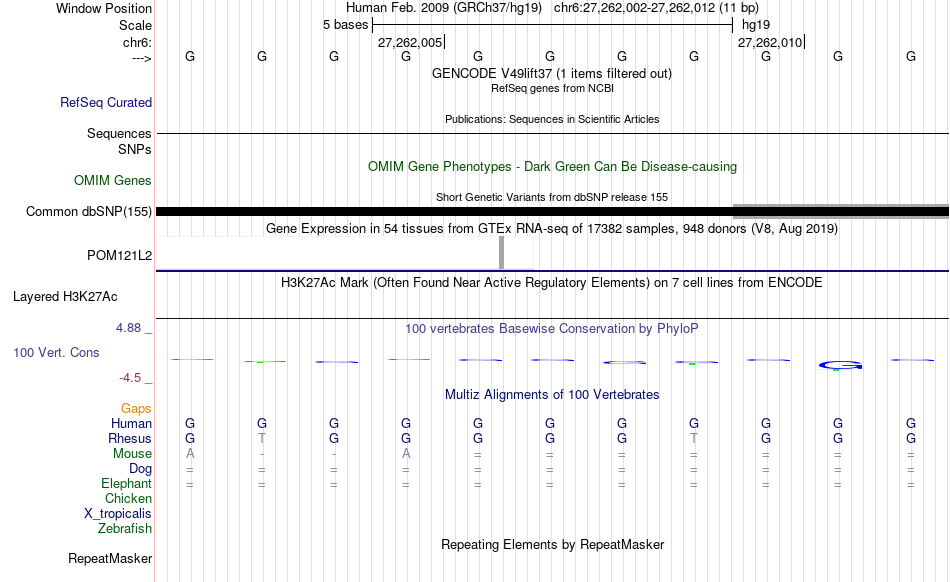950x582 pixels.
Task: Click the ---> strand direction arrow
Action: coord(142,58)
